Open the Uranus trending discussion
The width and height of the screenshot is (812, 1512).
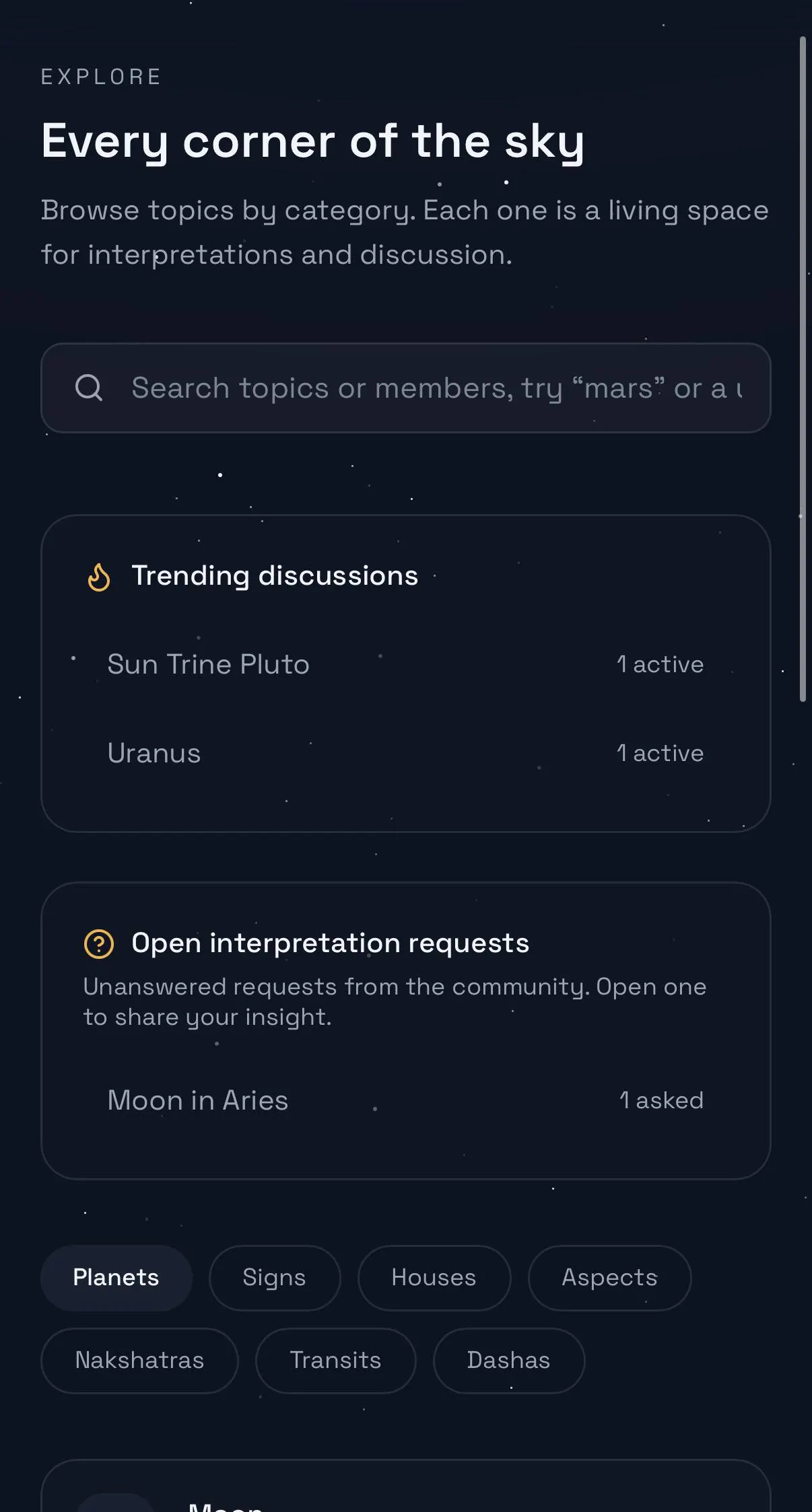click(406, 753)
